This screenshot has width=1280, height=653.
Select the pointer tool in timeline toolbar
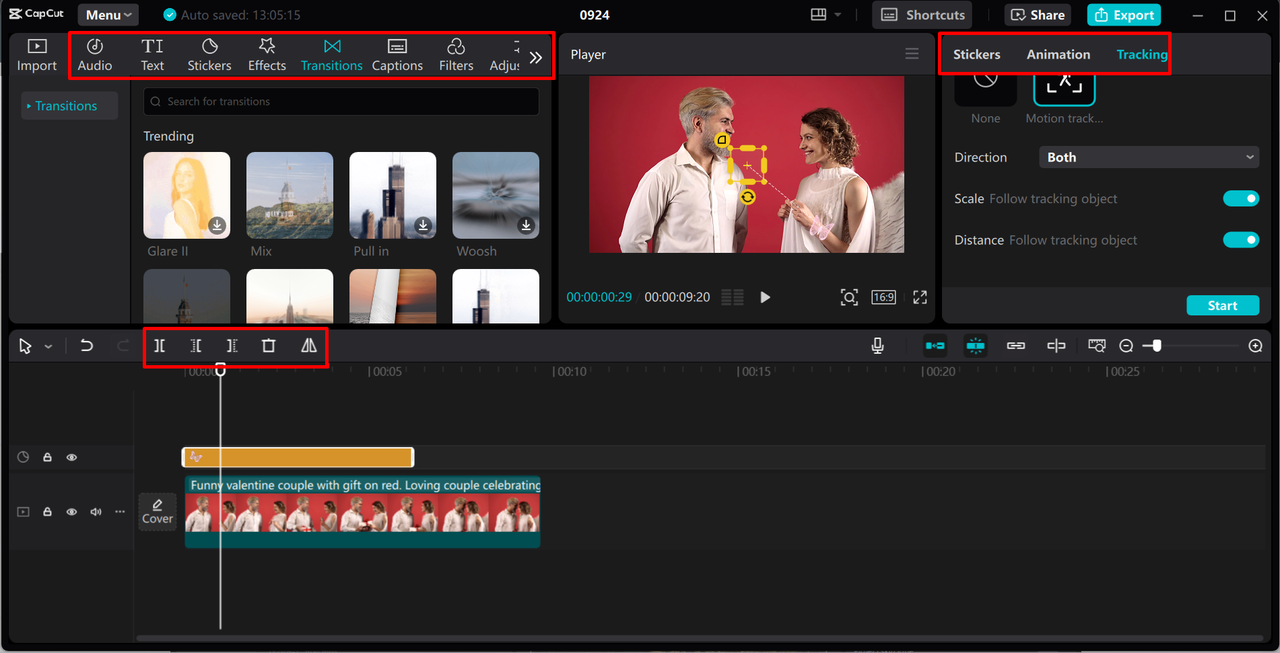[x=25, y=345]
